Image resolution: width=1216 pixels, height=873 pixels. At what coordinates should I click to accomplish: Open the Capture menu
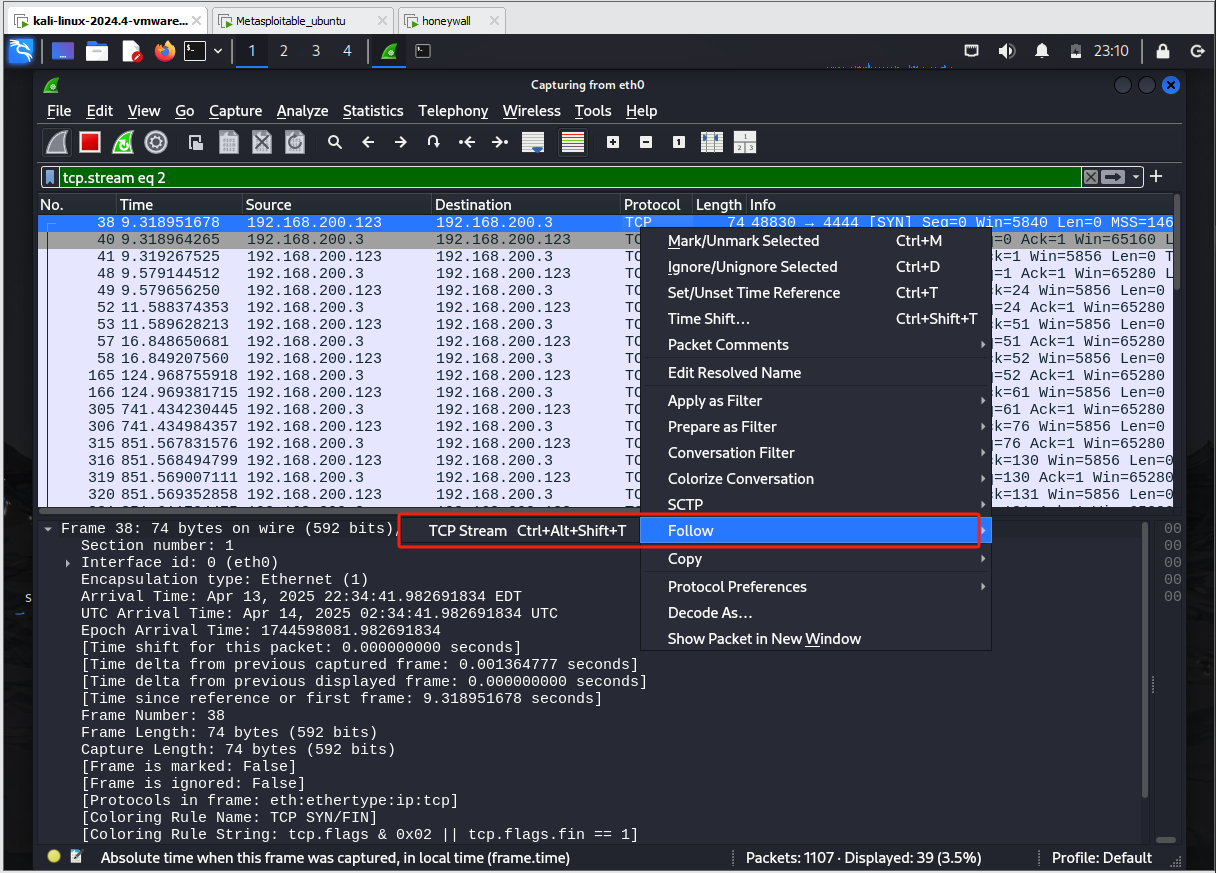point(235,111)
